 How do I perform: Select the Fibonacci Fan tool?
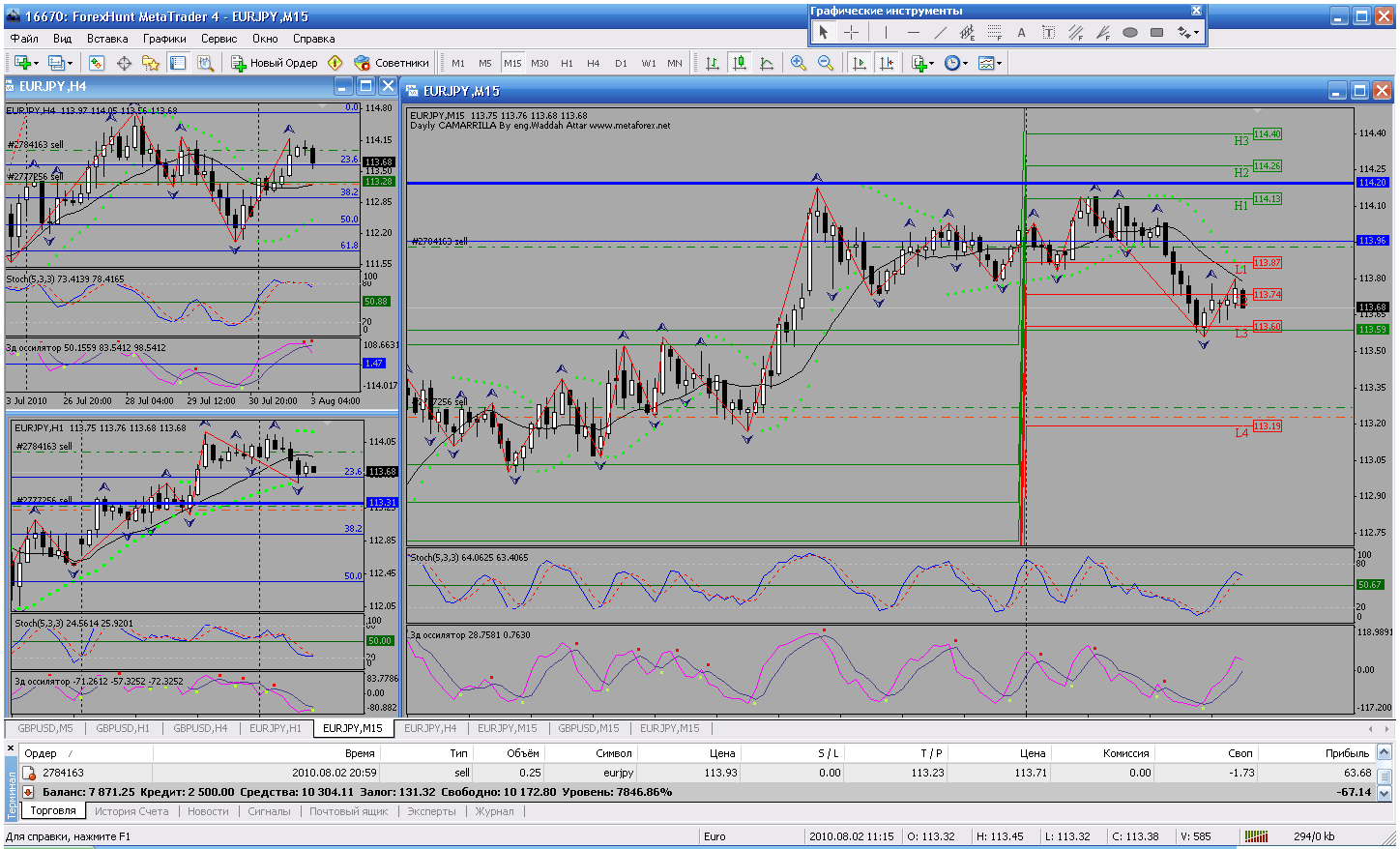(1102, 32)
